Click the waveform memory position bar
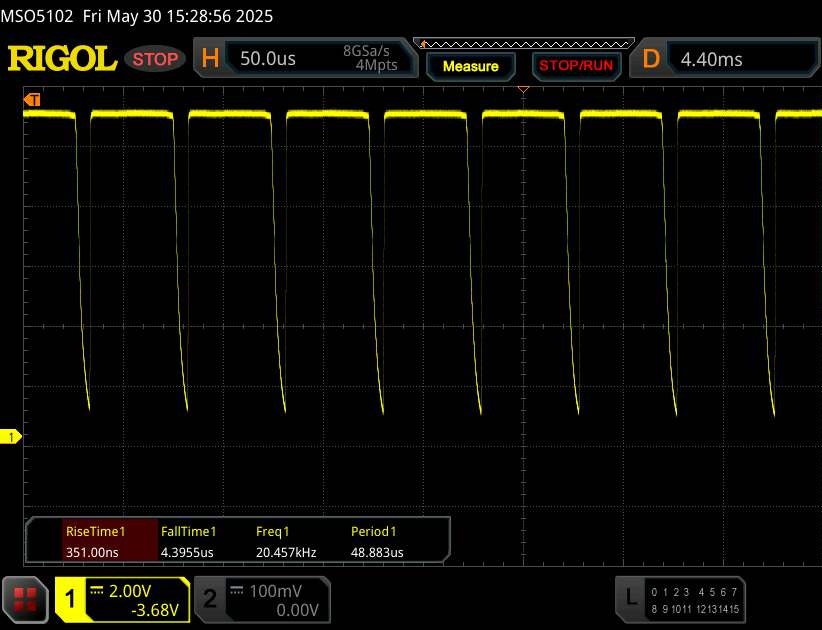This screenshot has height=630, width=822. 526,43
